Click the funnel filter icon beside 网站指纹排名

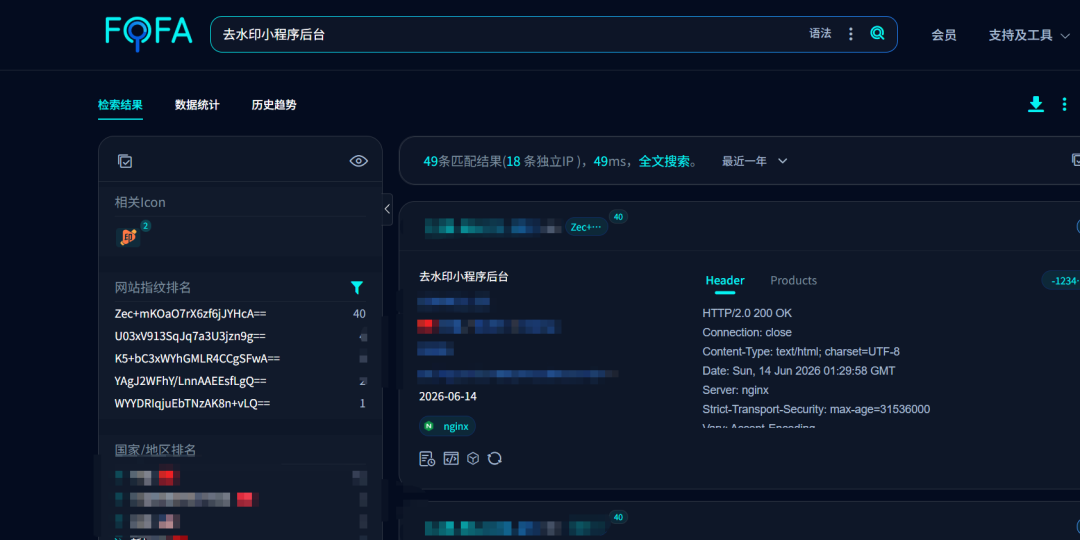click(x=356, y=288)
